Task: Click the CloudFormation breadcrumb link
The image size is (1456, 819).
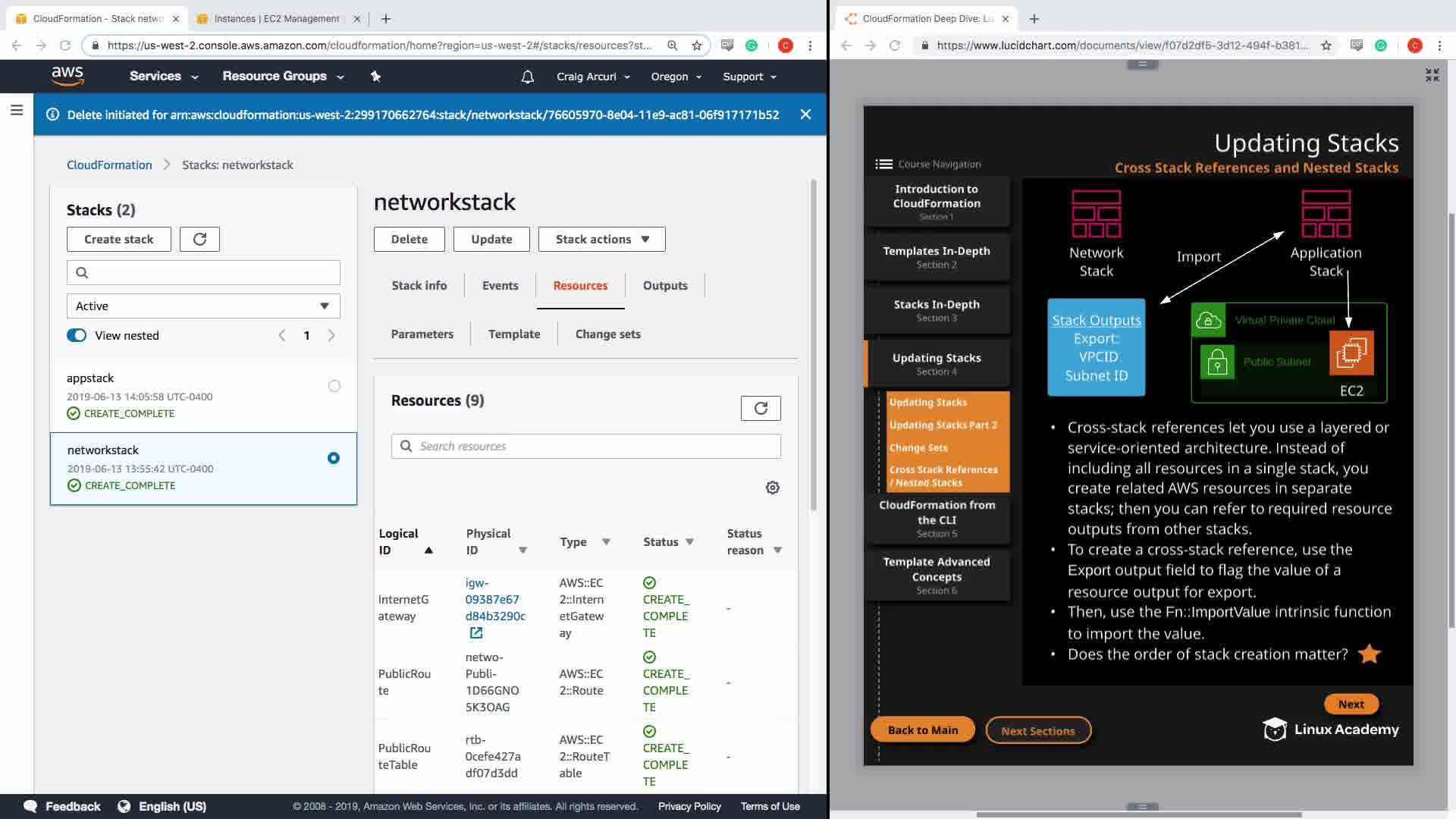Action: pos(109,165)
